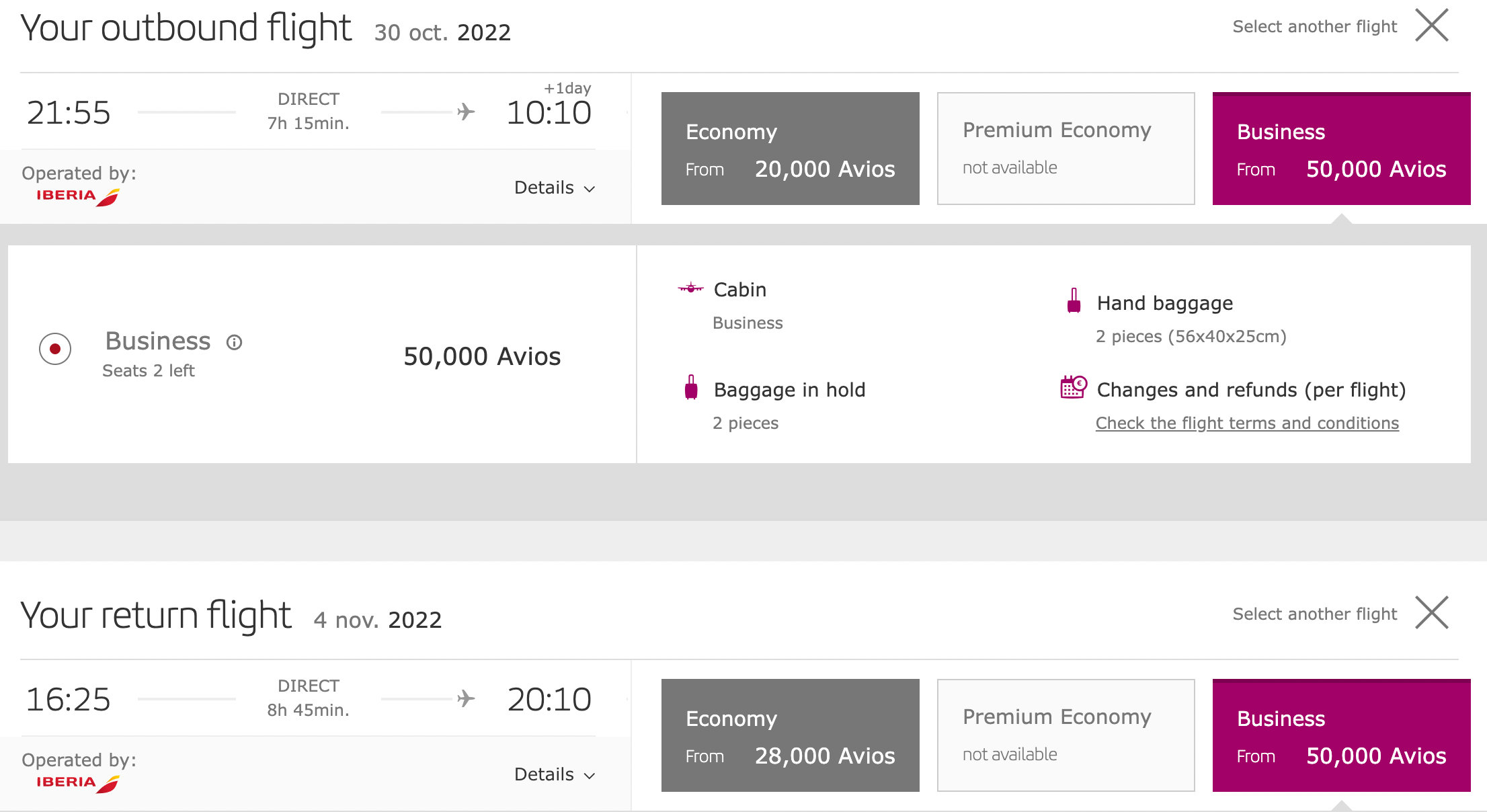Image resolution: width=1487 pixels, height=812 pixels.
Task: Click the return flight Iberia logo
Action: point(77,783)
